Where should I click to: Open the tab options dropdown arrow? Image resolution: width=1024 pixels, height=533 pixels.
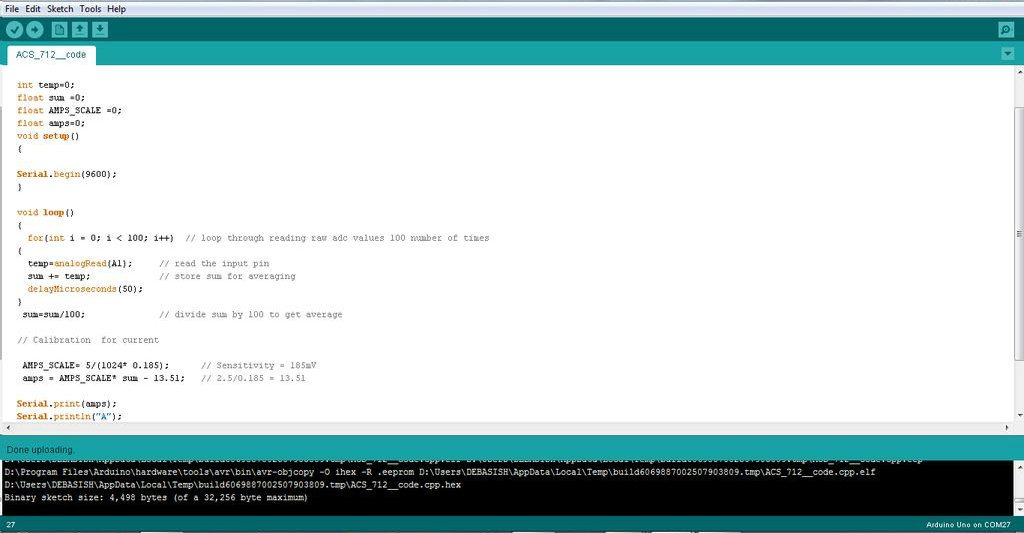click(1008, 54)
